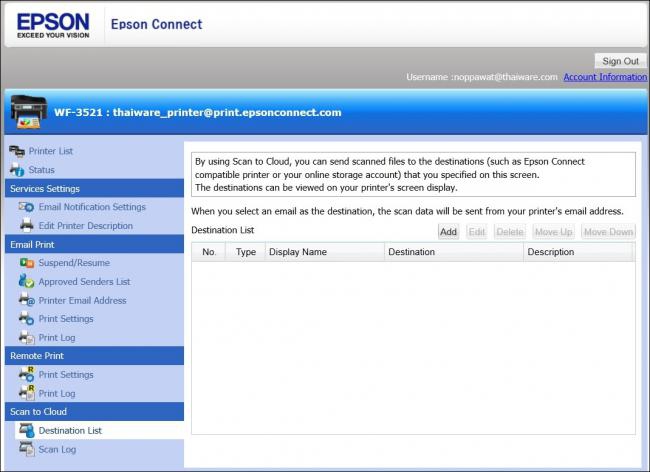Open Print Settings under Remote Print
Image resolution: width=650 pixels, height=472 pixels.
[66, 375]
